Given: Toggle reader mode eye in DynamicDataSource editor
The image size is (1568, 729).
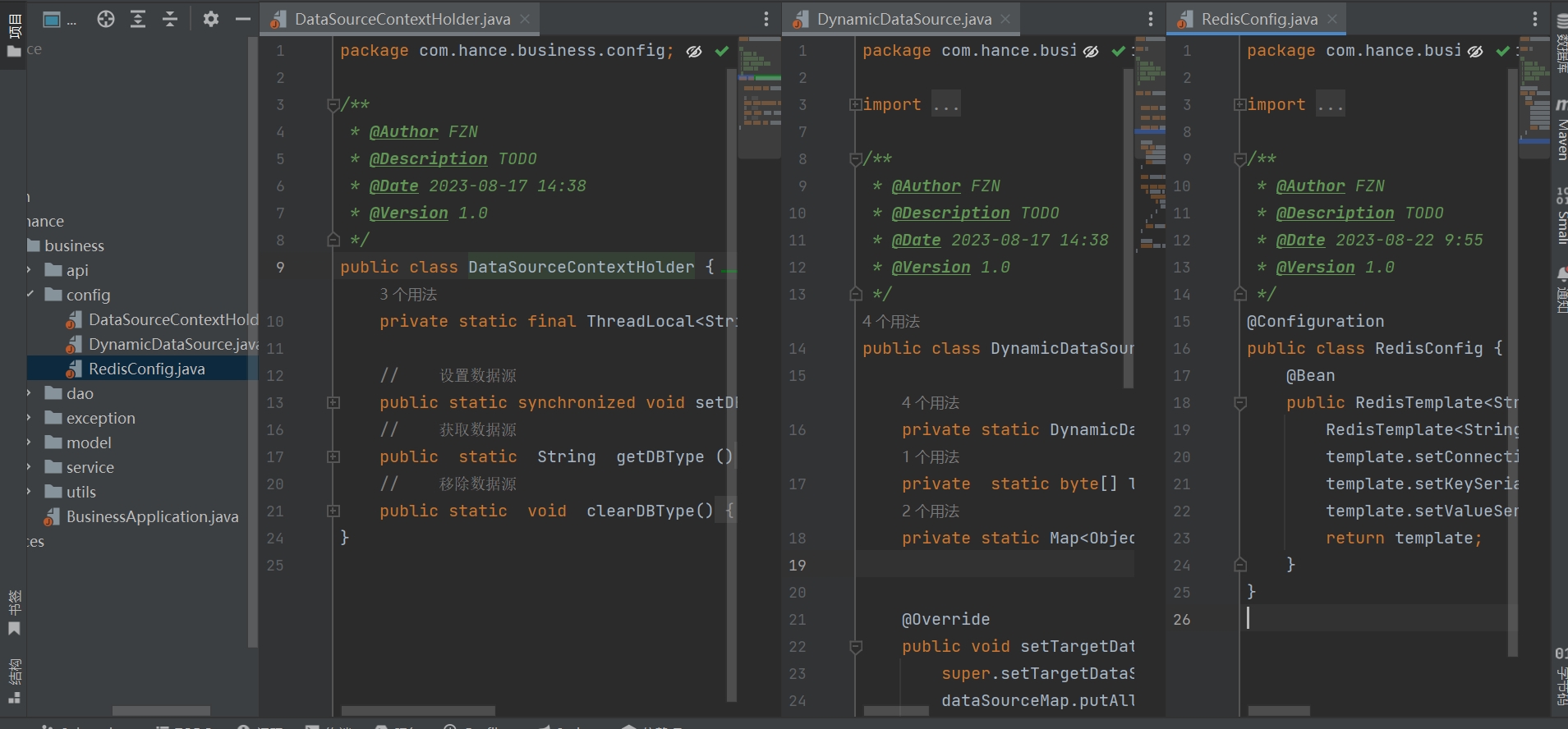Looking at the screenshot, I should tap(1091, 51).
